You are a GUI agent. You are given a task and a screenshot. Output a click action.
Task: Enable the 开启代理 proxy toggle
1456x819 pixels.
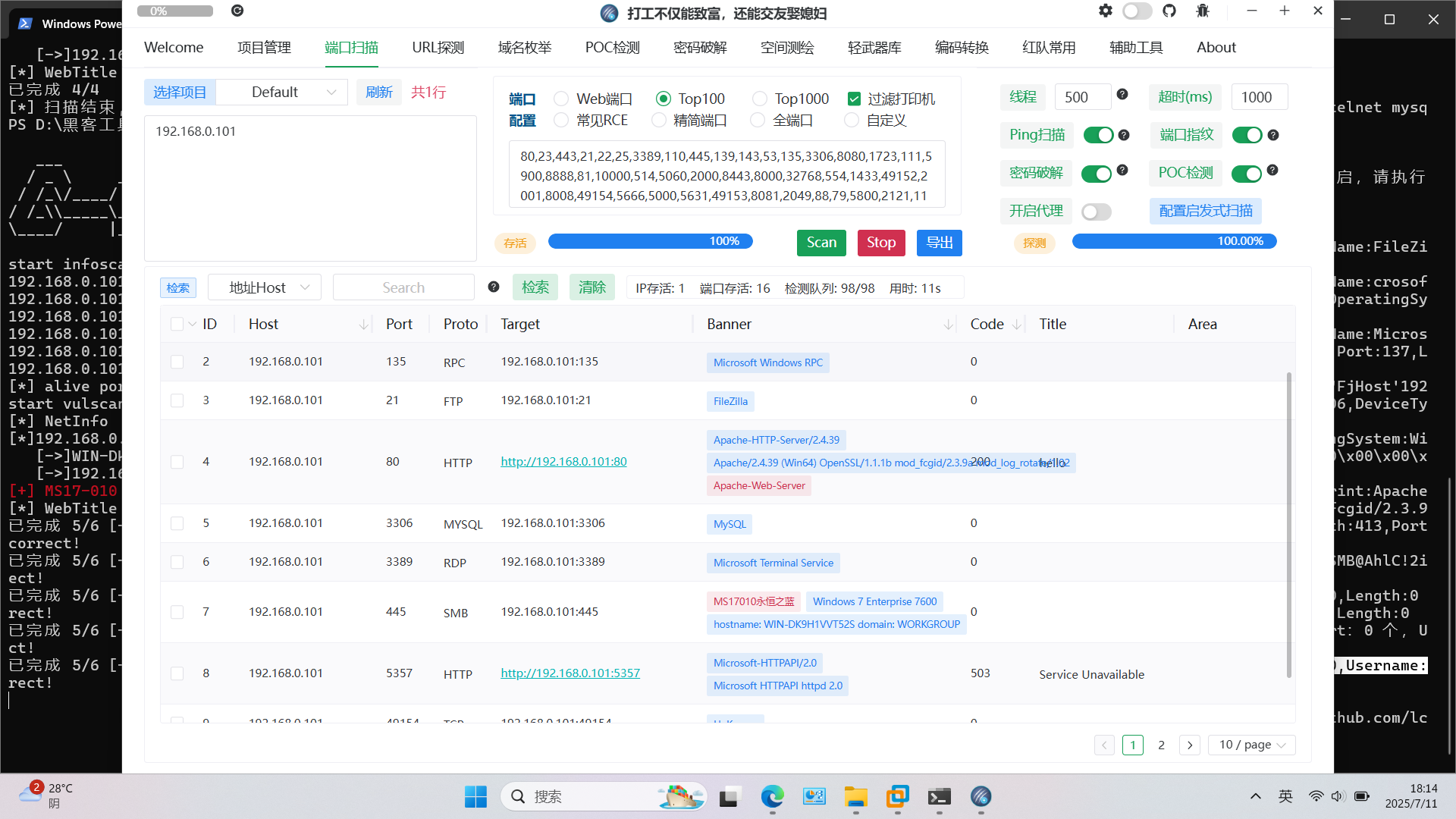click(x=1097, y=212)
